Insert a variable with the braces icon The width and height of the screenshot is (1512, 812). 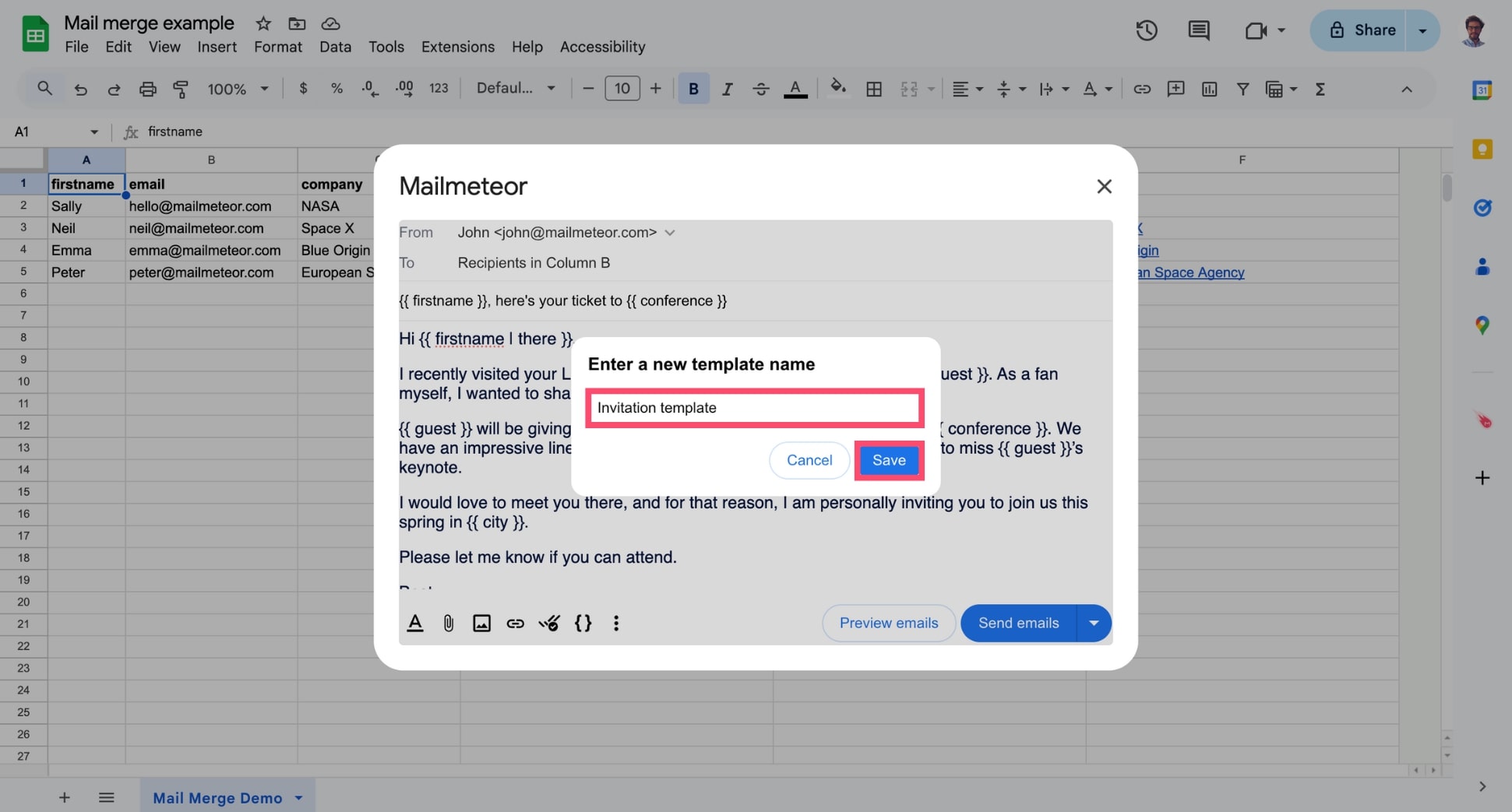click(x=583, y=623)
